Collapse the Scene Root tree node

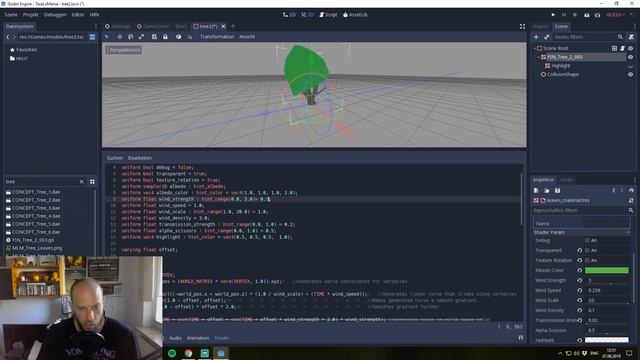click(535, 48)
